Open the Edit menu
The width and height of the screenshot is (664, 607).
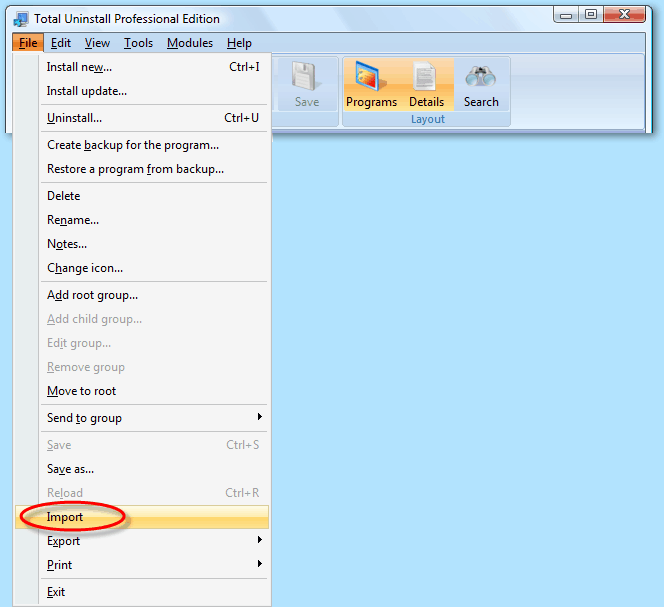[61, 43]
